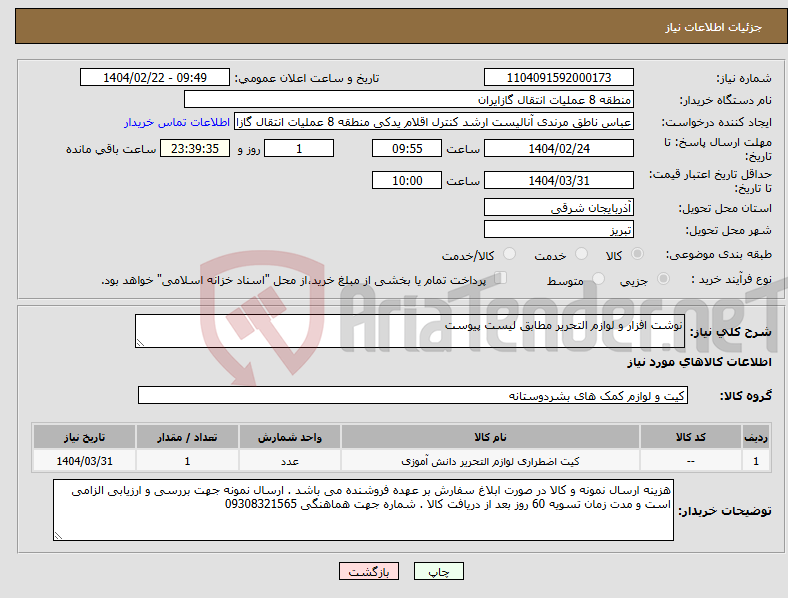Image resolution: width=788 pixels, height=598 pixels.
Task: Select the خدمت radio button
Action: pos(581,254)
